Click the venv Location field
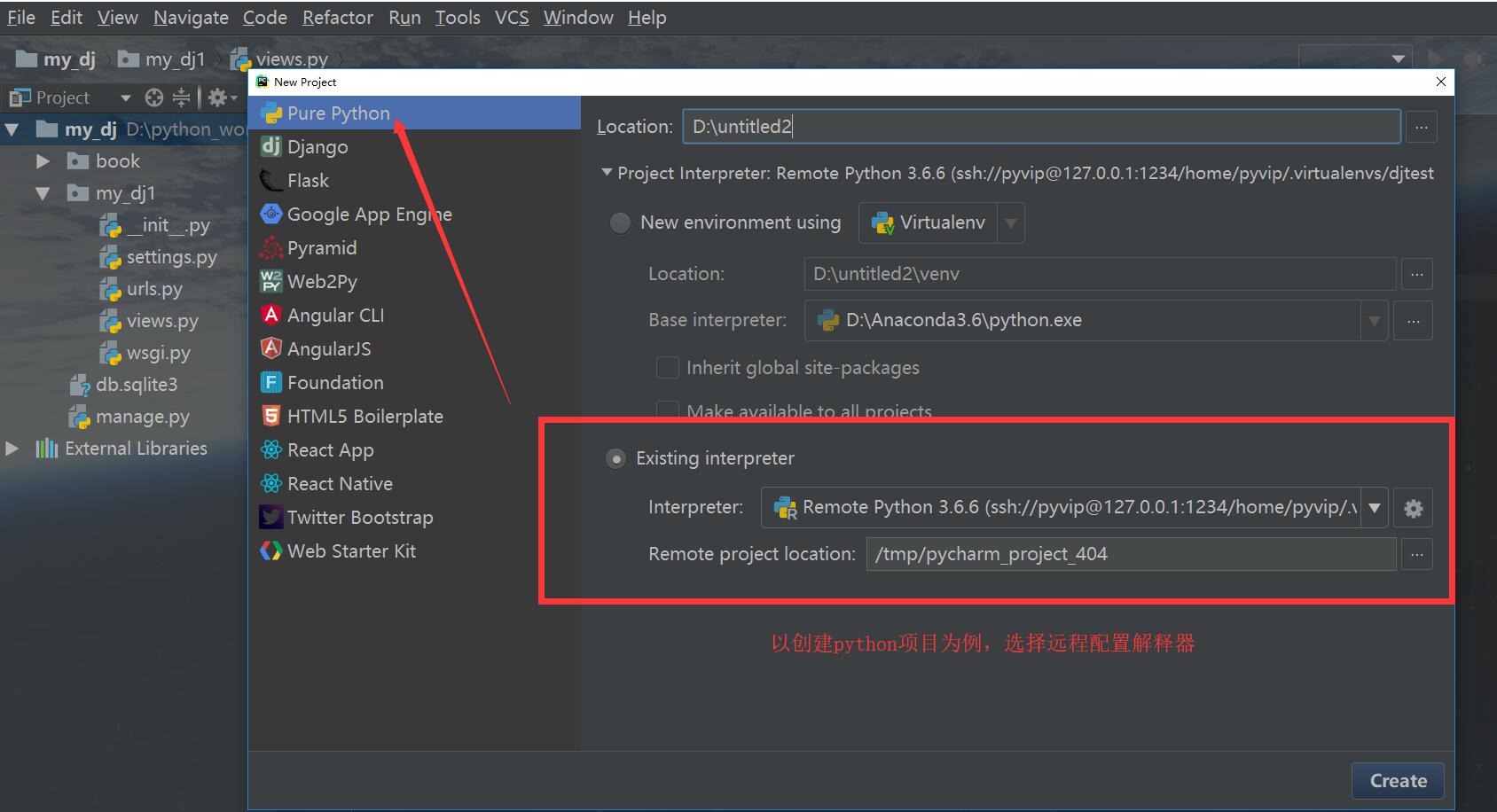The image size is (1497, 812). click(x=1100, y=274)
